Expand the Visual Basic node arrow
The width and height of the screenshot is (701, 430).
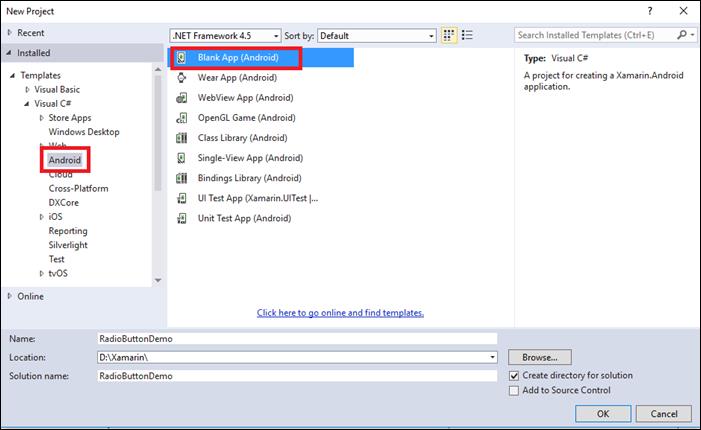27,89
